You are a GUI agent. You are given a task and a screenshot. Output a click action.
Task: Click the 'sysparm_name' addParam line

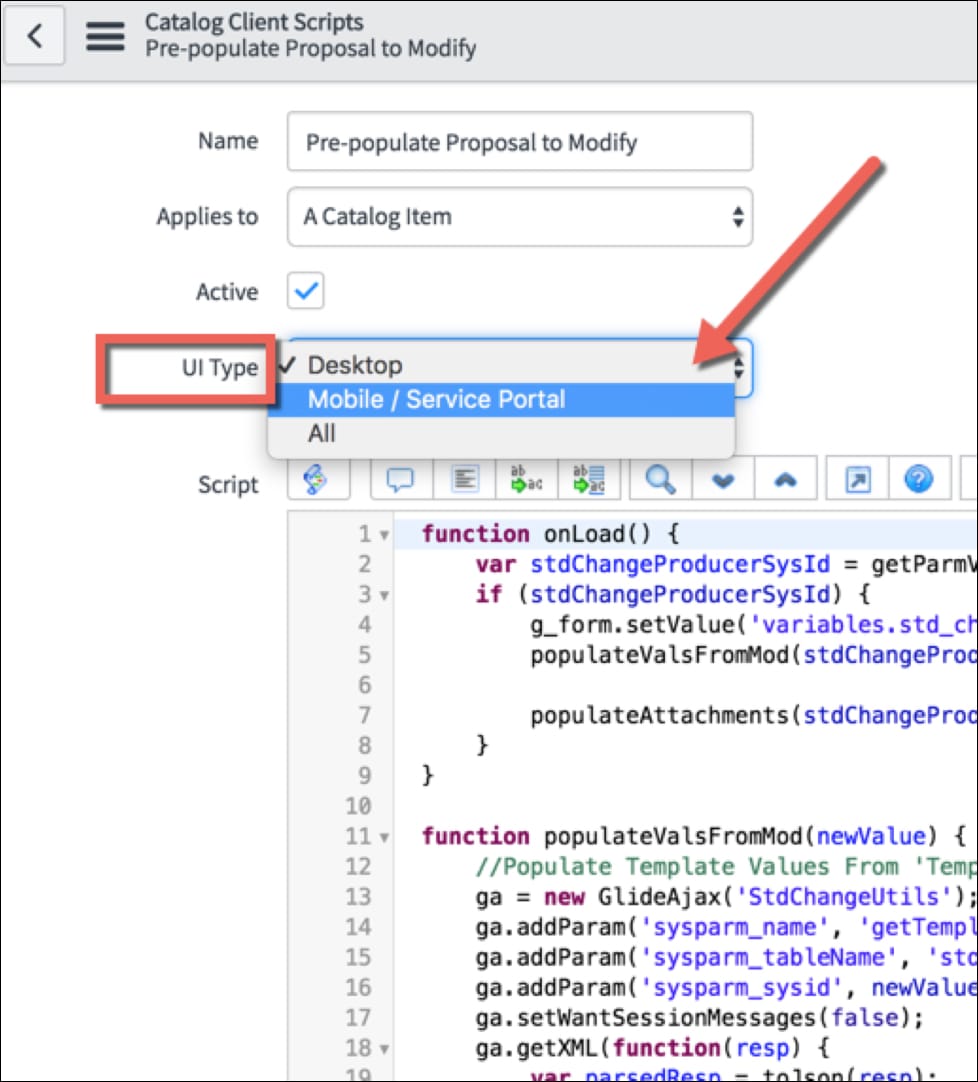(726, 927)
